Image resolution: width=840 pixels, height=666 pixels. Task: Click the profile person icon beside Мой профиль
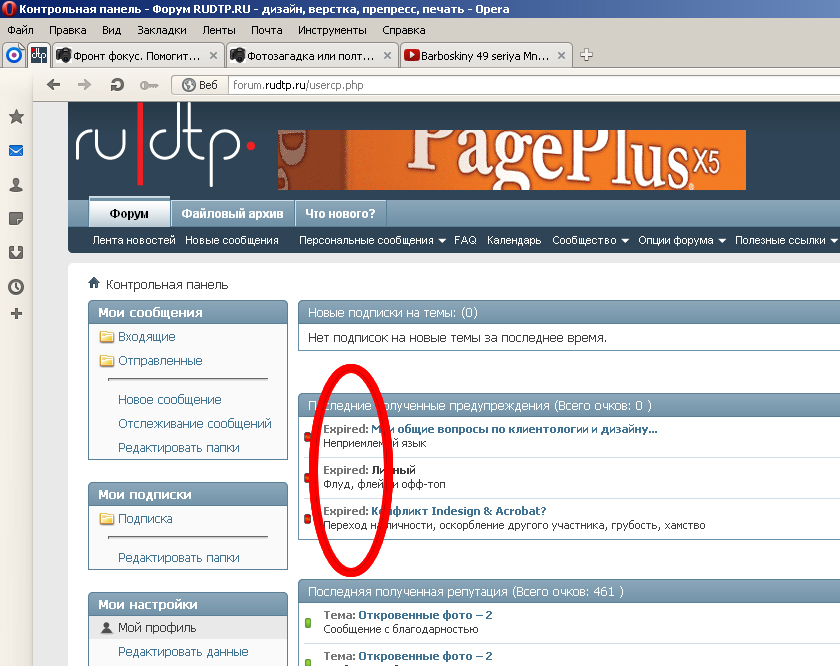tap(107, 627)
